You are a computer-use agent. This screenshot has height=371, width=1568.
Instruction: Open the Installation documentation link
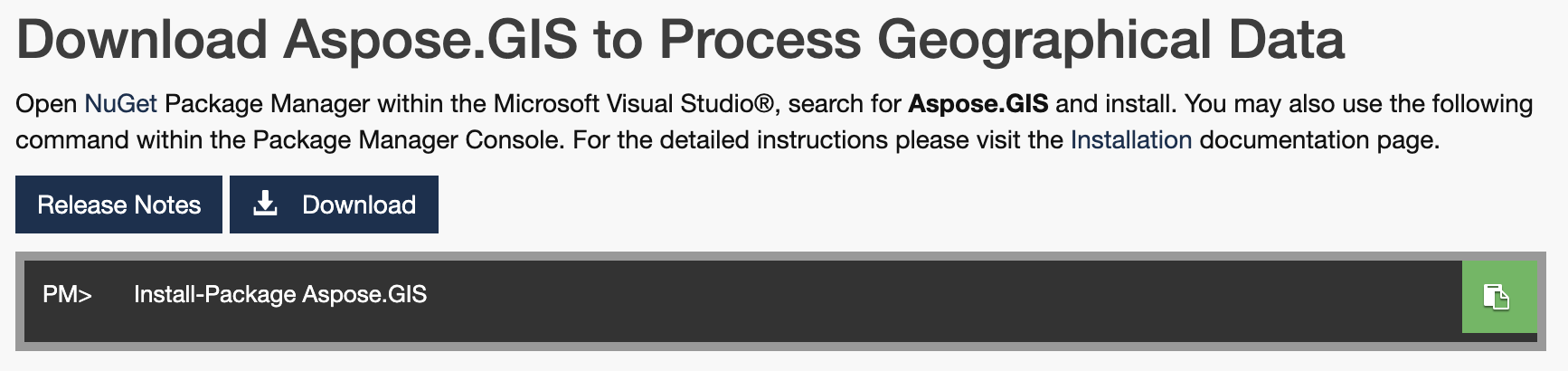[x=1130, y=140]
